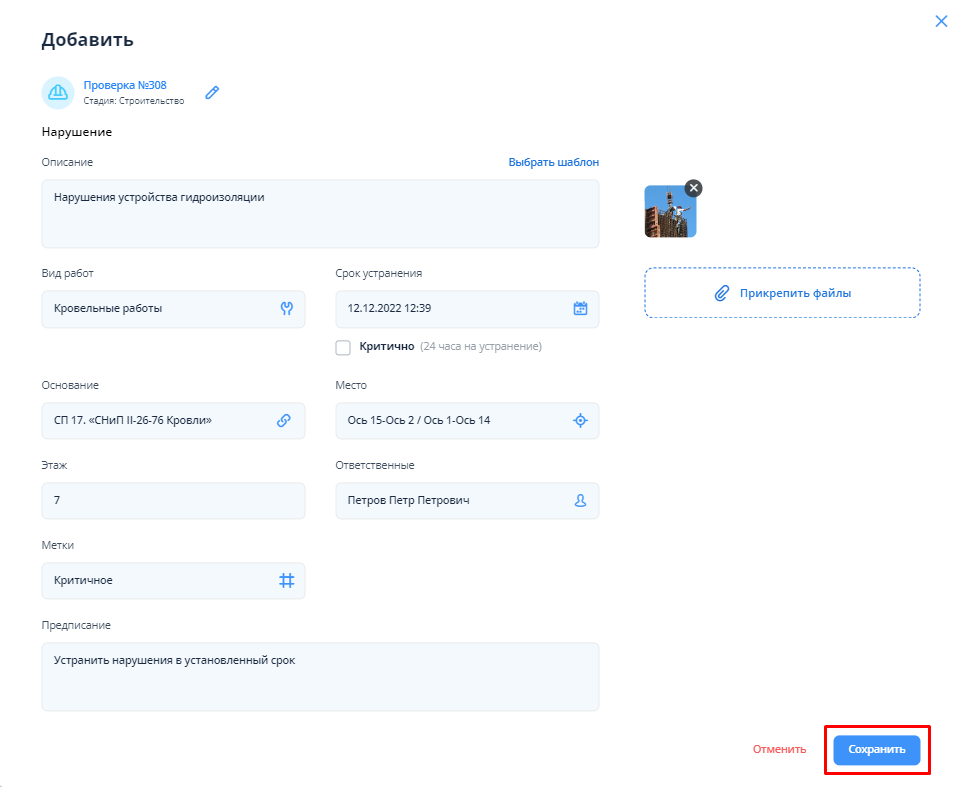960x787 pixels.
Task: Click the person icon in Ответственные field
Action: [580, 501]
